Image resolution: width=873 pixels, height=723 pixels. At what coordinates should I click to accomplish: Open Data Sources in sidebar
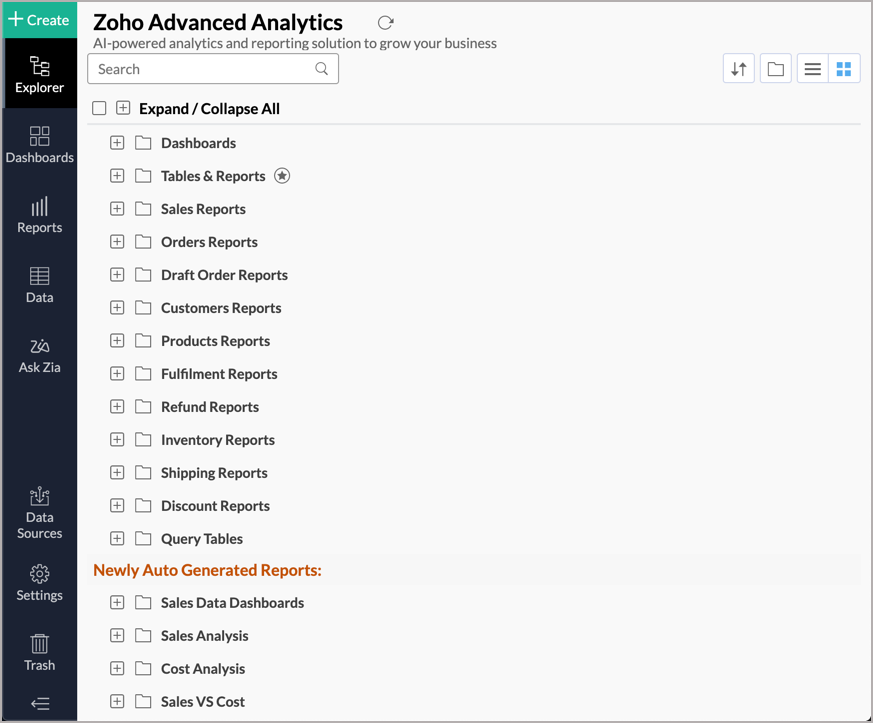pyautogui.click(x=39, y=512)
